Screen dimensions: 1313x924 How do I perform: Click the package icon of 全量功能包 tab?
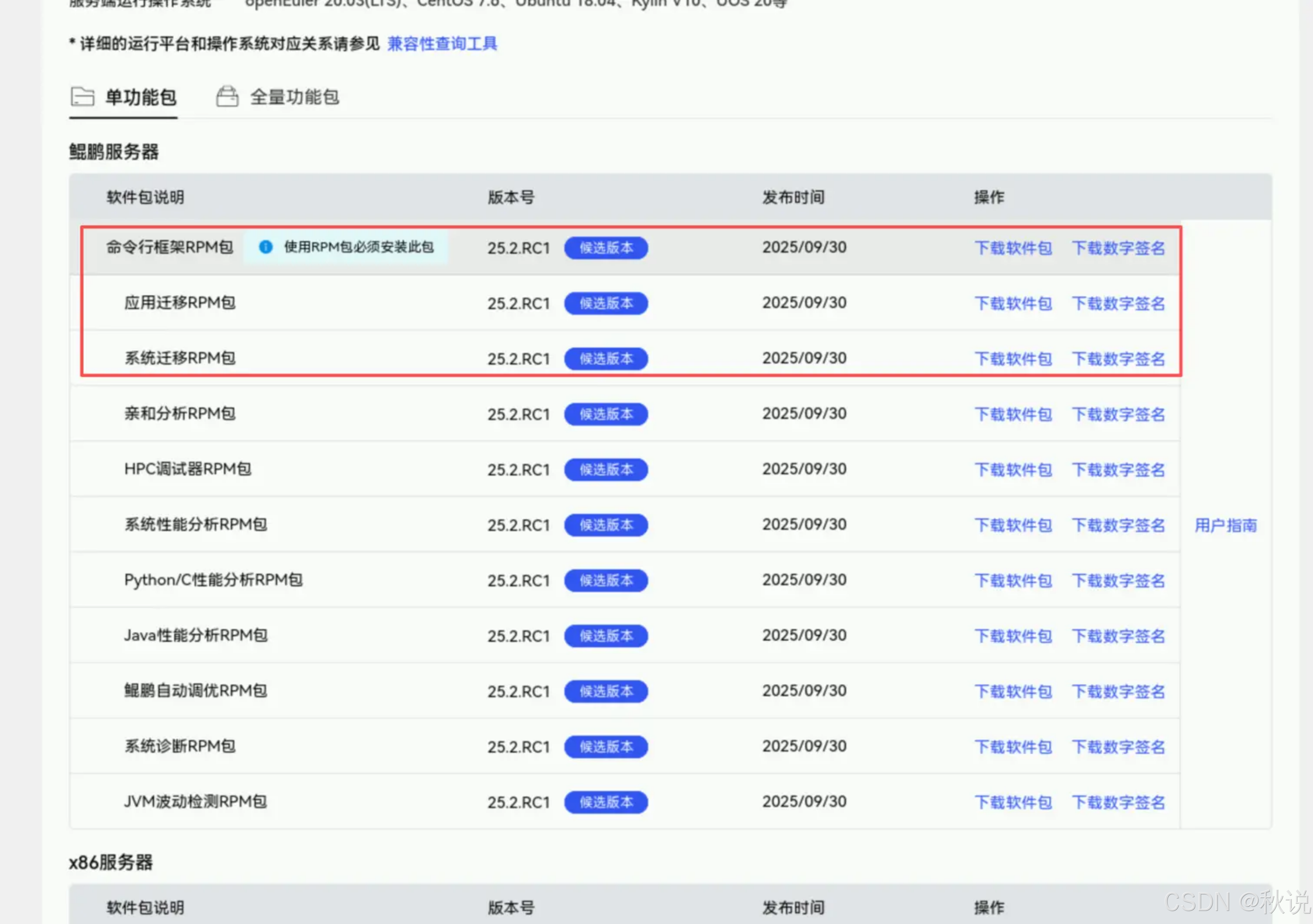click(x=227, y=96)
